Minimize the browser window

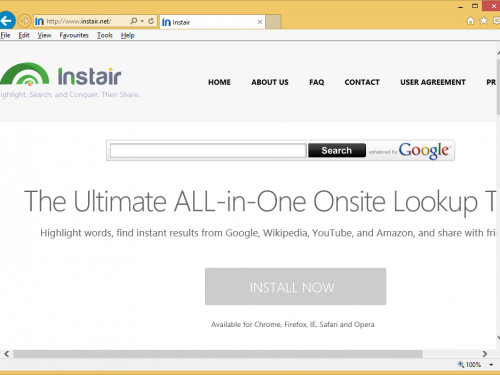[x=461, y=6]
